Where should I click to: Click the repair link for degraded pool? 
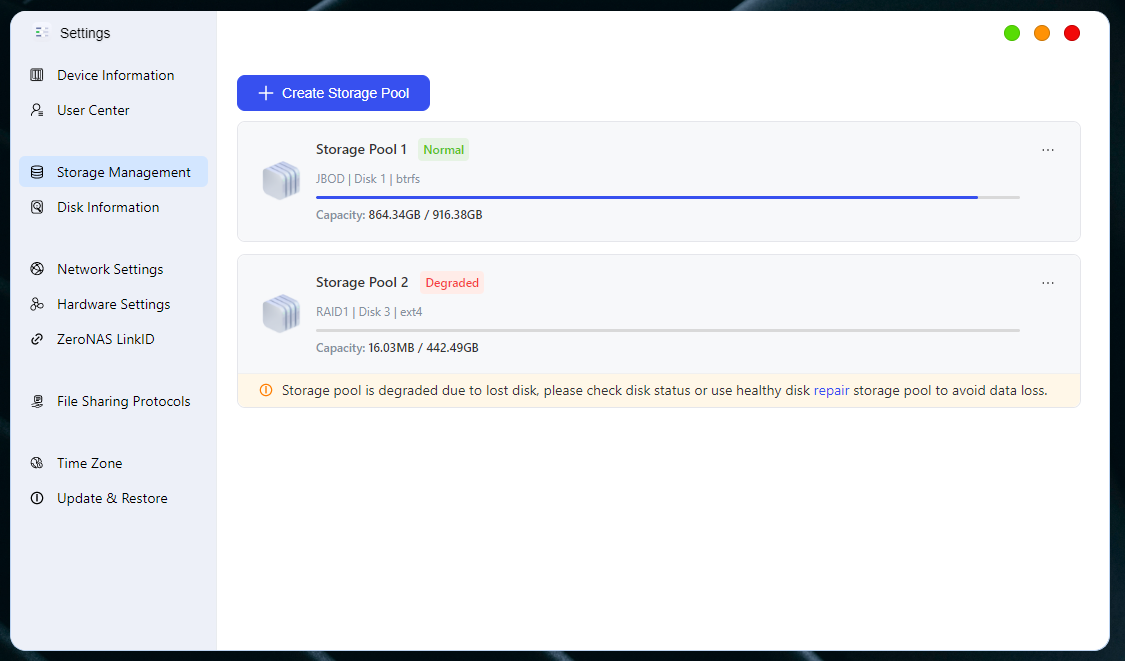click(x=832, y=390)
